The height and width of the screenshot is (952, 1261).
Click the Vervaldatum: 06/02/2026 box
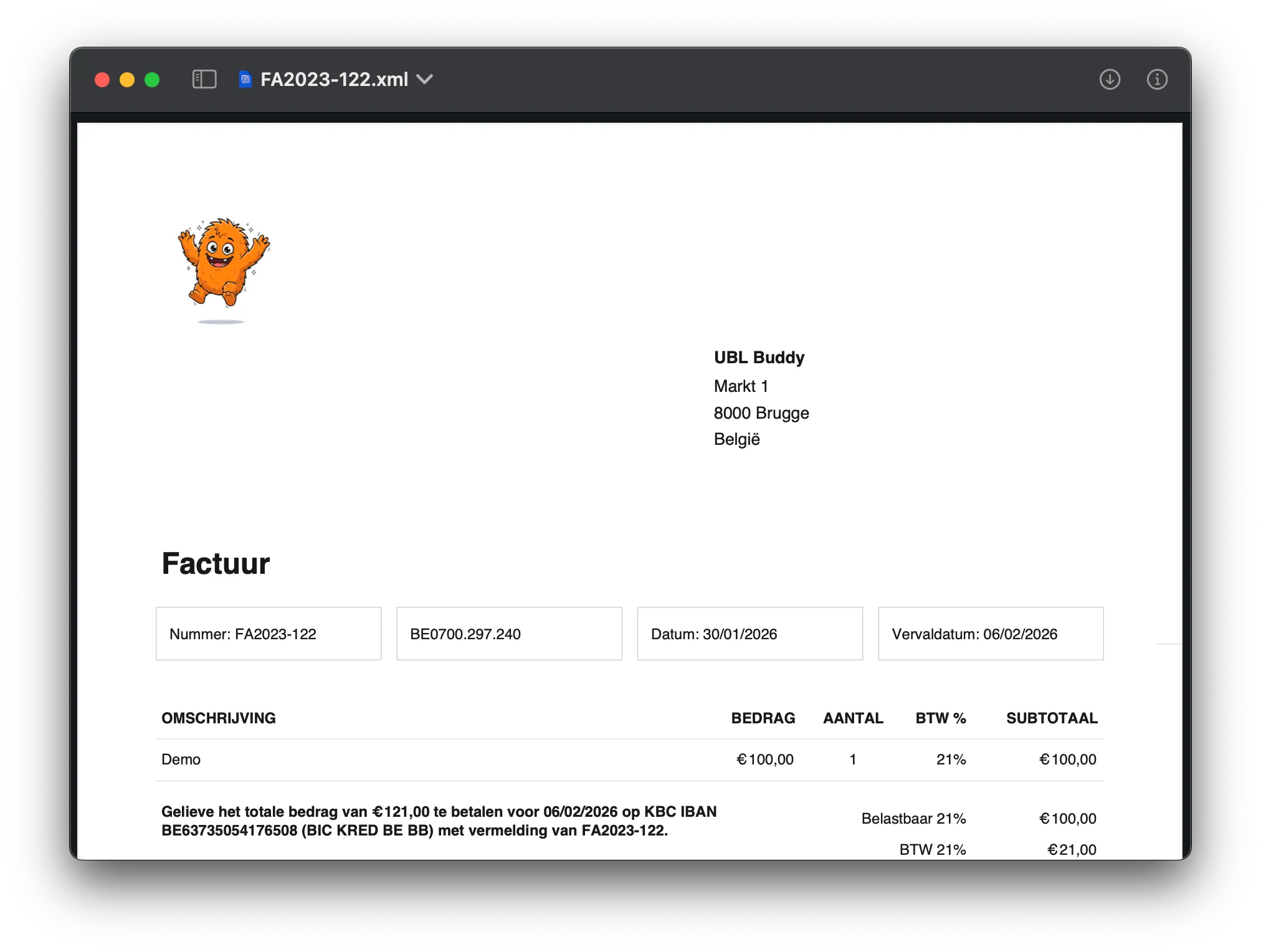coord(991,634)
